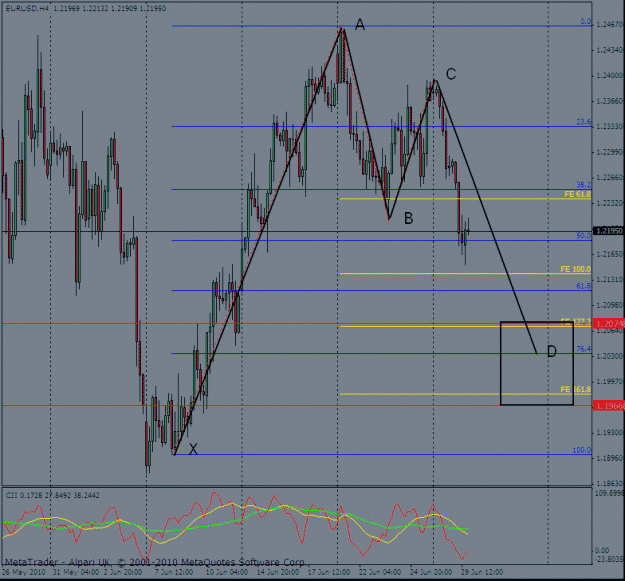Click the 1.20980 value on price axis
The height and width of the screenshot is (581, 625).
point(609,305)
